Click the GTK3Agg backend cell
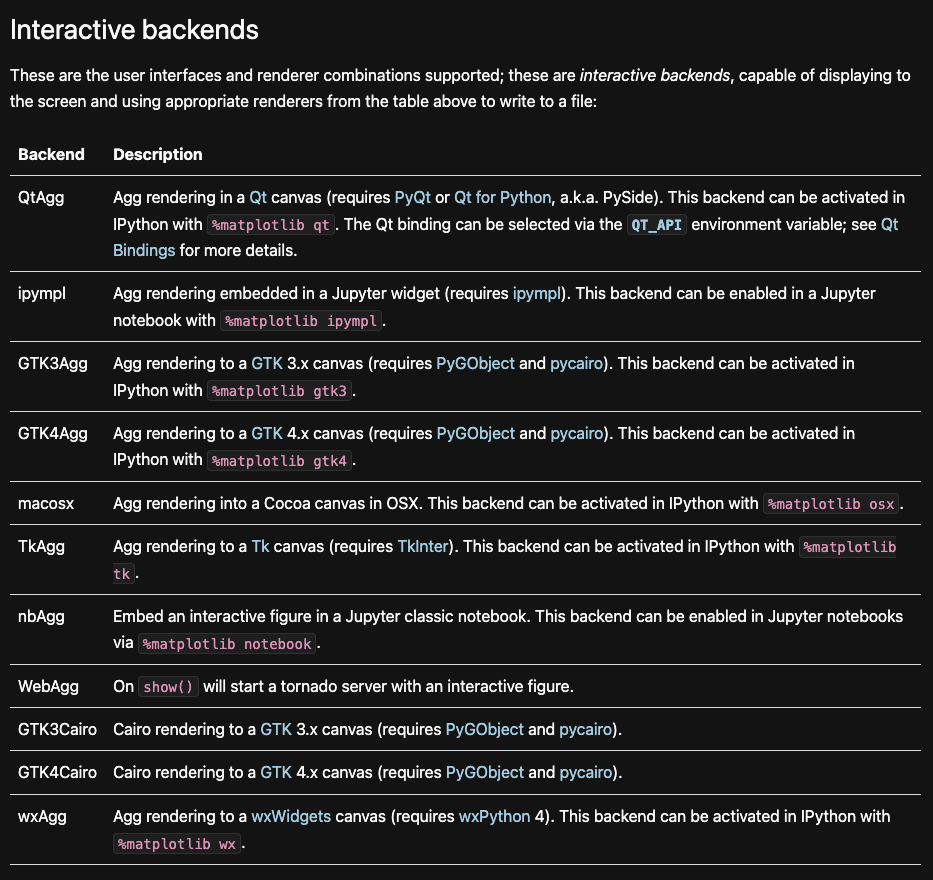Screen dimensions: 933x880 click(52, 364)
